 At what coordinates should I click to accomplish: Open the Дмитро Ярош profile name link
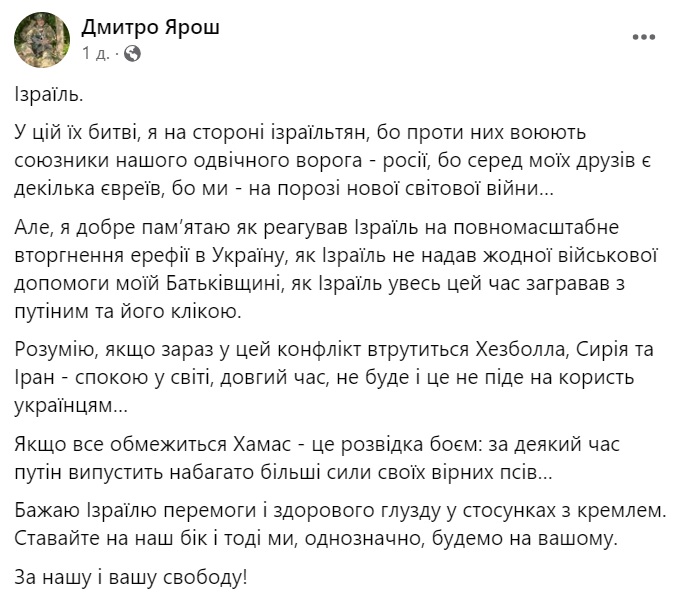tap(150, 28)
